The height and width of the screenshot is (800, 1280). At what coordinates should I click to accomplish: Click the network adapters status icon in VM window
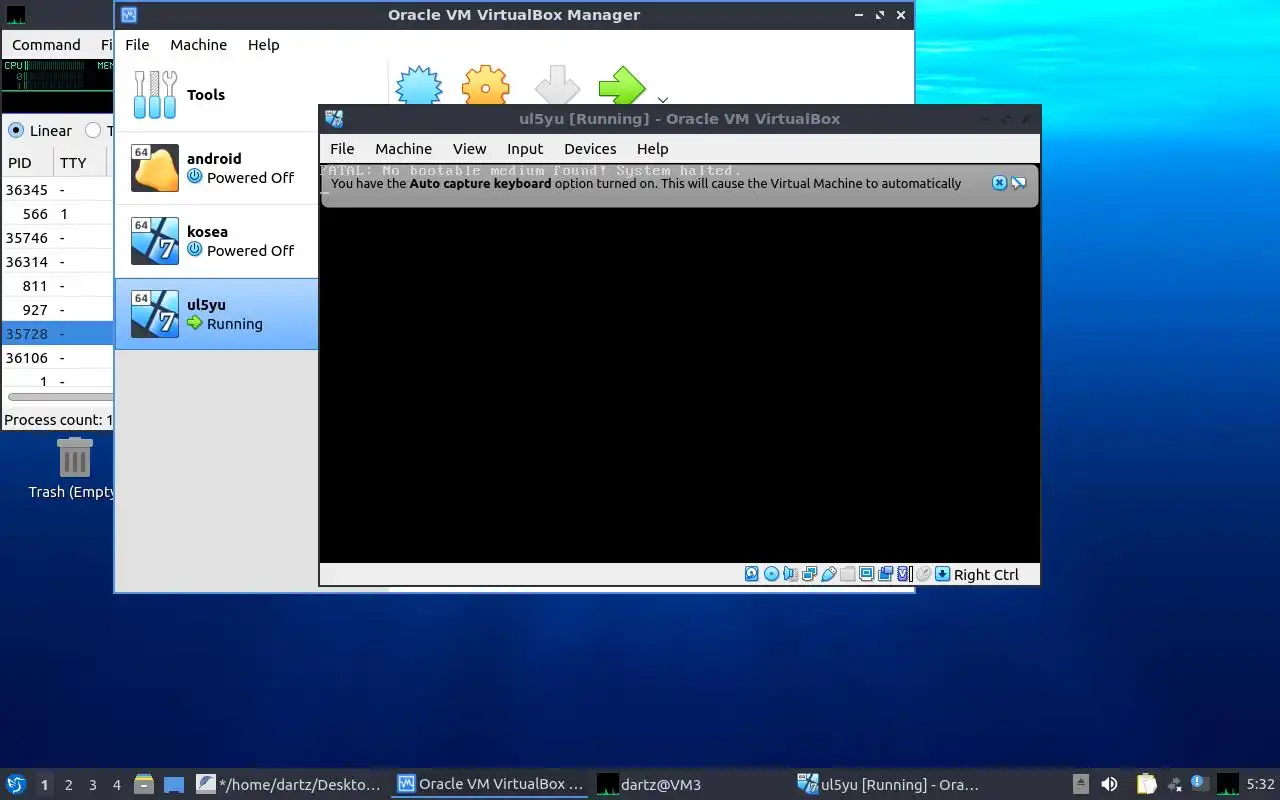809,574
